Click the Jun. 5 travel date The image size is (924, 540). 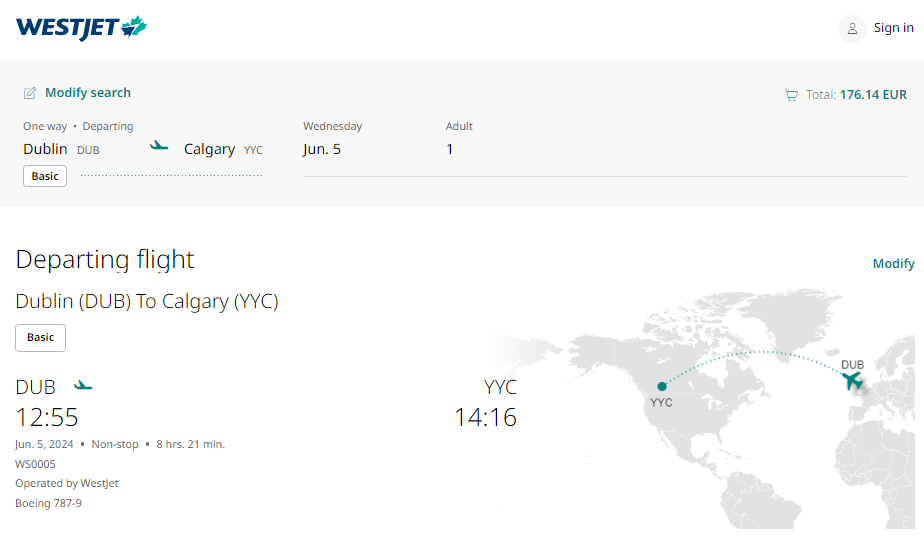322,149
